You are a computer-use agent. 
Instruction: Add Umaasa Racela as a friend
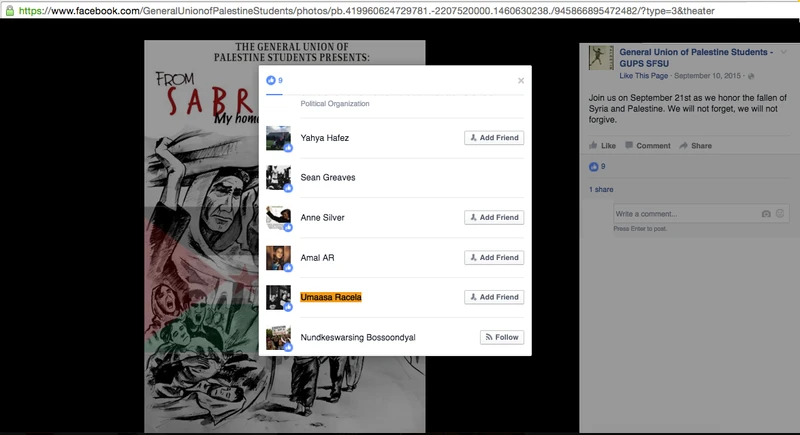coord(494,297)
